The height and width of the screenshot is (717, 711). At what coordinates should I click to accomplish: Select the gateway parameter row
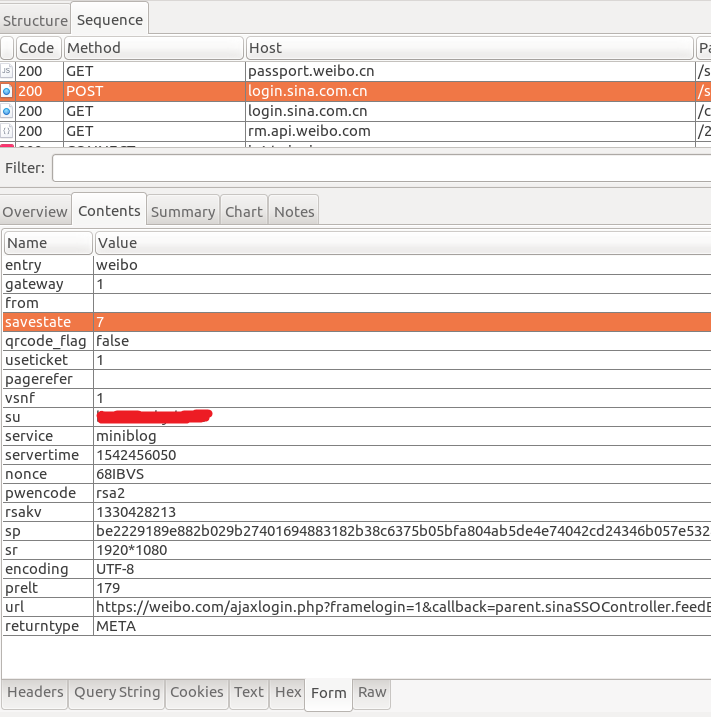[x=357, y=284]
